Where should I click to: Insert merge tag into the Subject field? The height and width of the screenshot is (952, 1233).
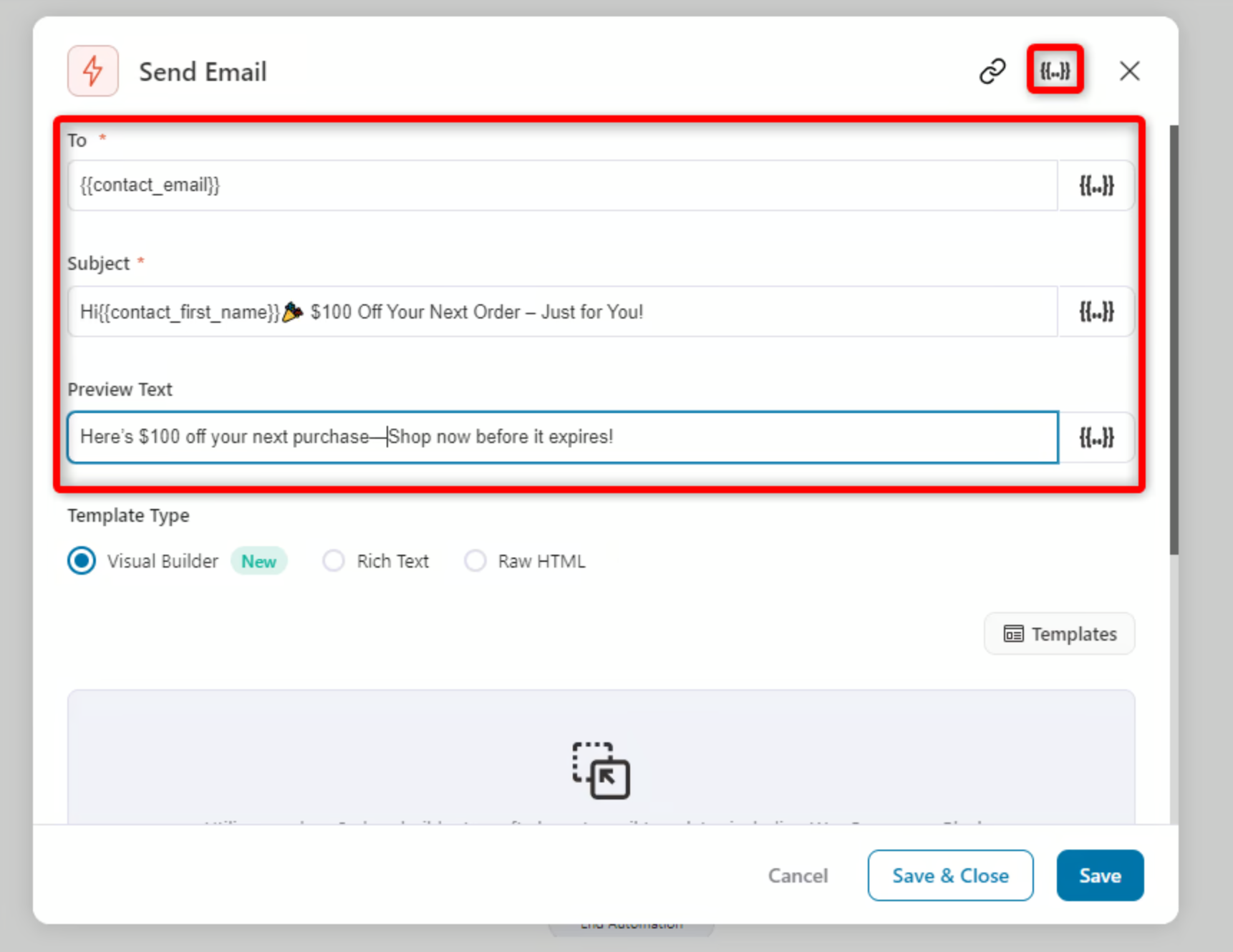tap(1096, 311)
